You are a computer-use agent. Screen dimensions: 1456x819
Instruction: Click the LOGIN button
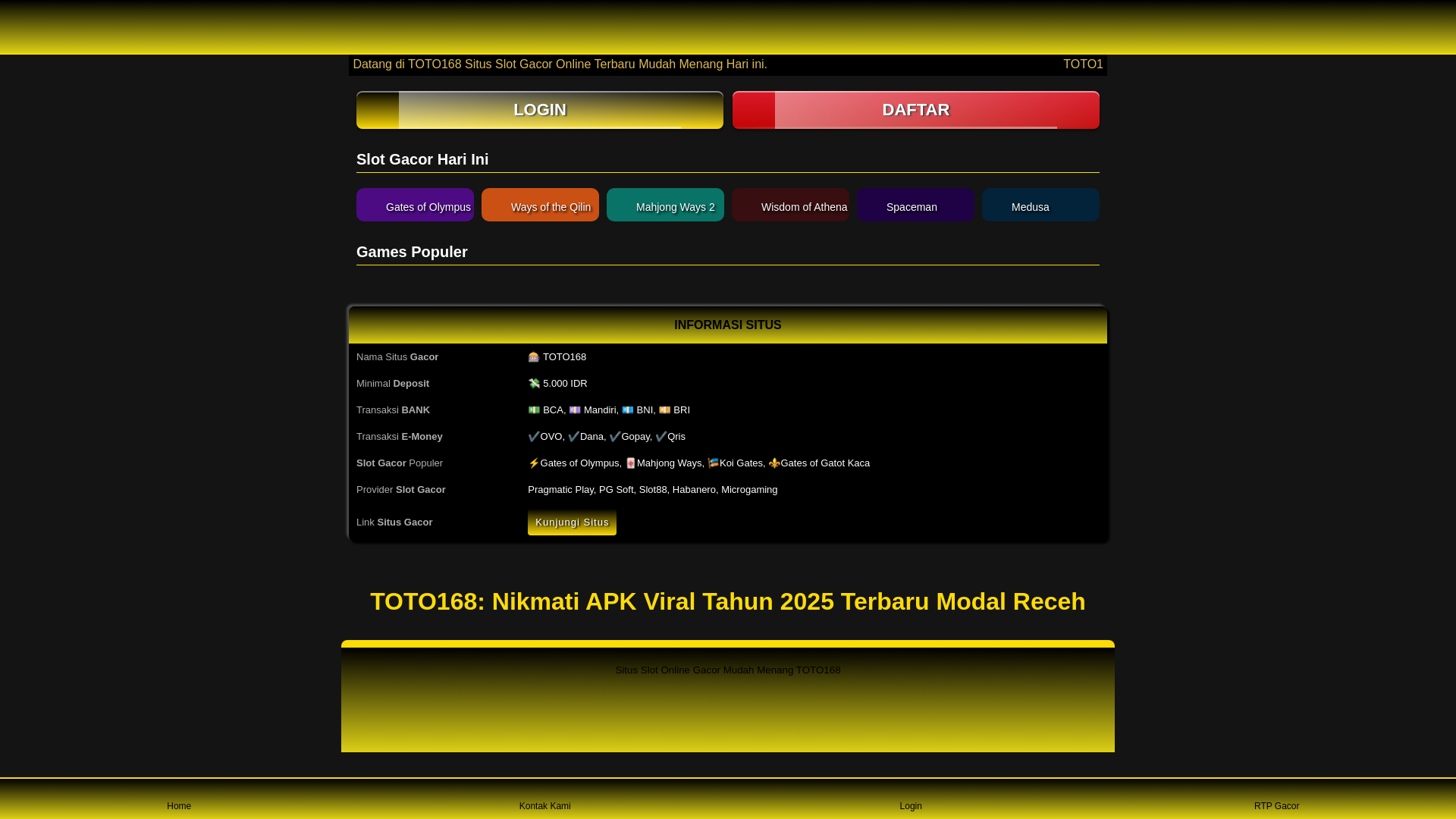tap(539, 110)
